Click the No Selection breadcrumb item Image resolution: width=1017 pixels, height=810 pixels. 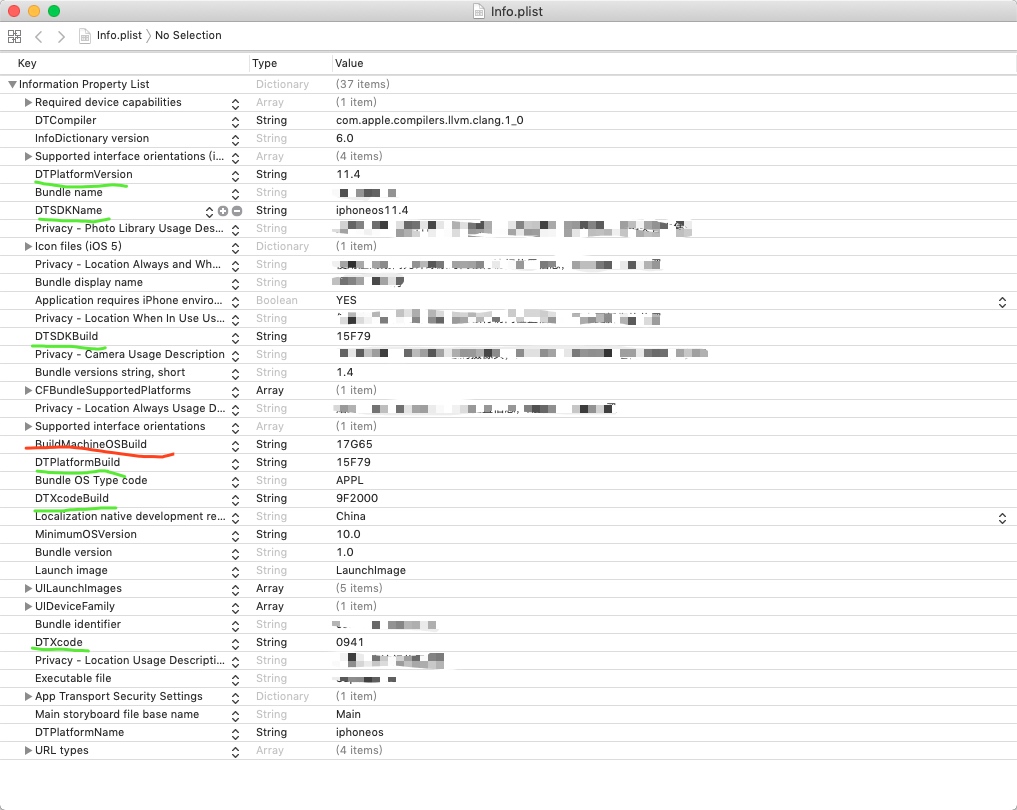[x=188, y=36]
